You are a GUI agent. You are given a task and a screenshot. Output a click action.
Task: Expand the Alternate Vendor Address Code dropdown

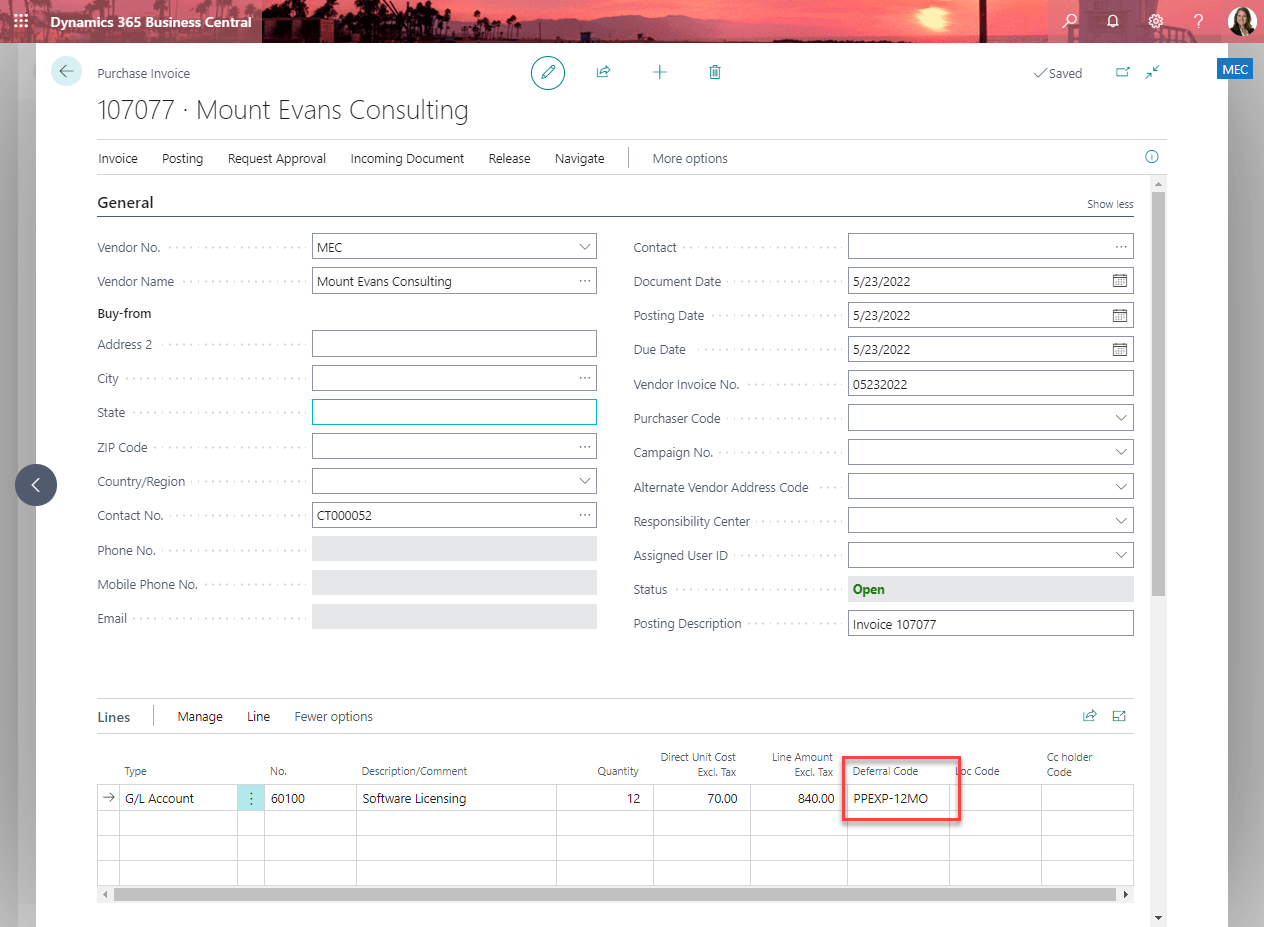click(x=1121, y=487)
